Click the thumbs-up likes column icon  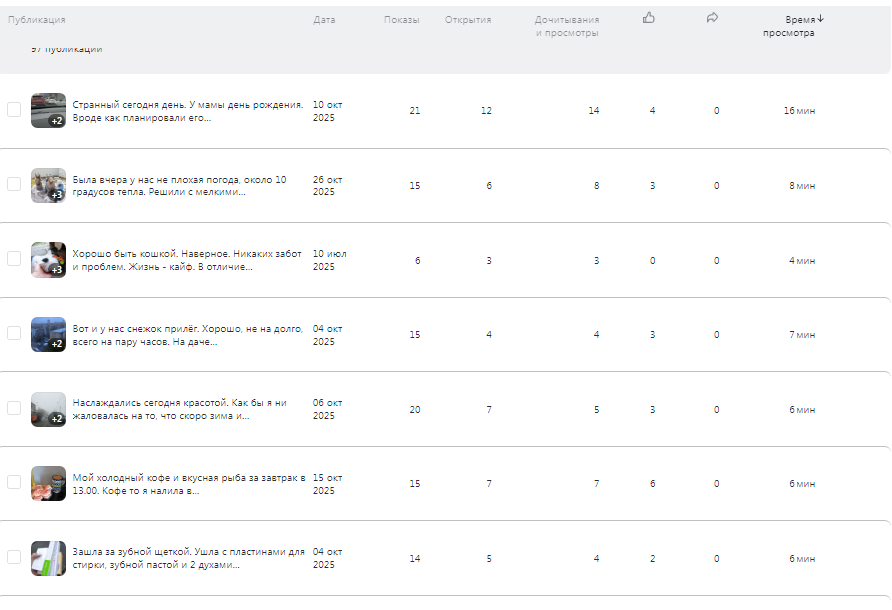pos(649,18)
